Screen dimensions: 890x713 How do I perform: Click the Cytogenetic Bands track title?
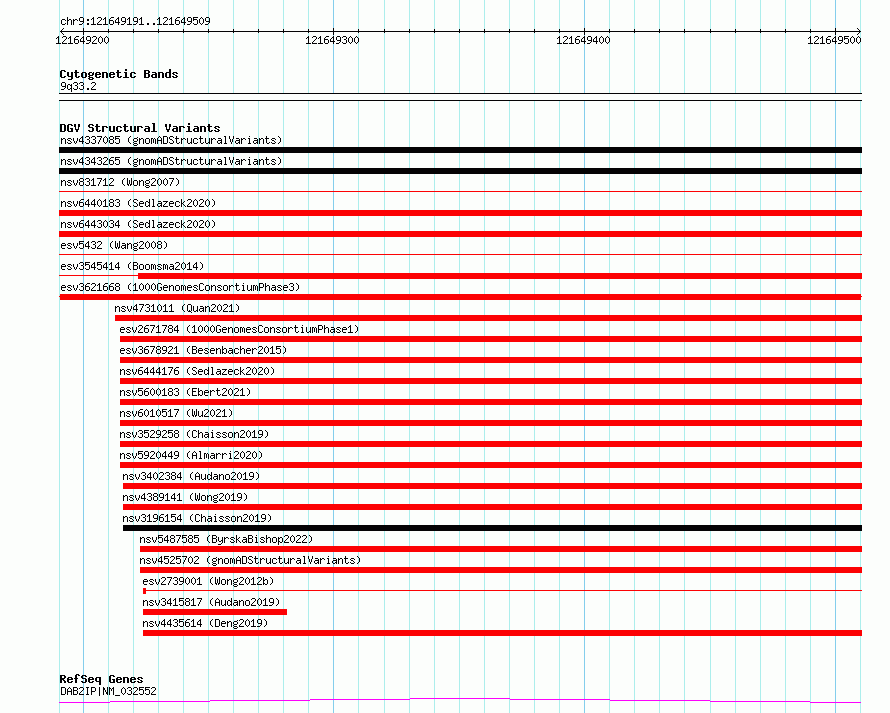click(x=119, y=74)
